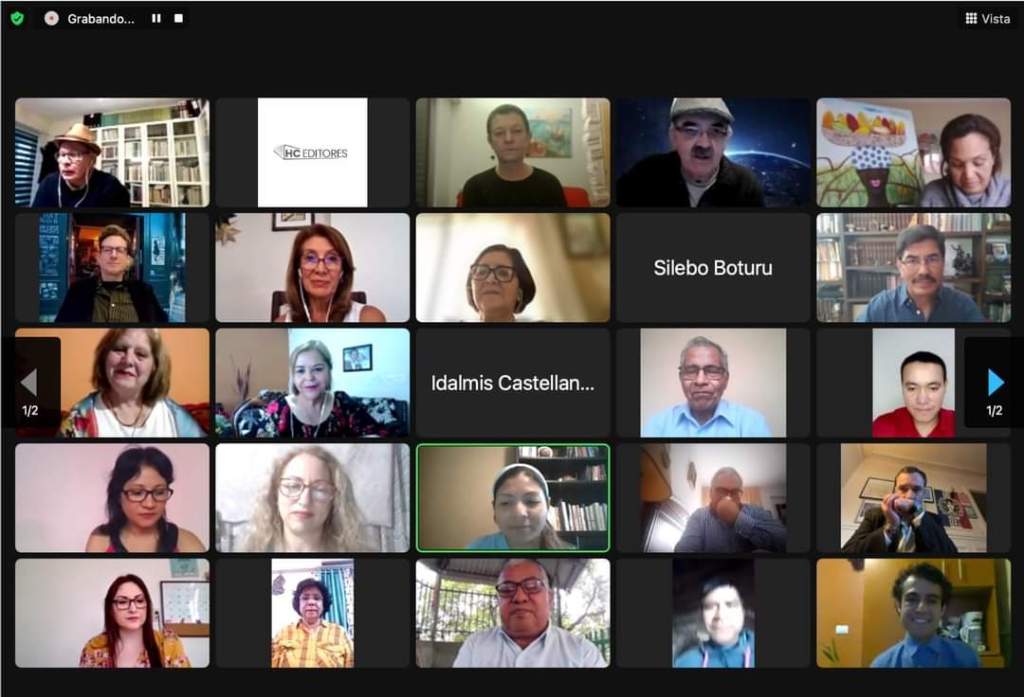Click the red recording indicator icon

(52, 18)
